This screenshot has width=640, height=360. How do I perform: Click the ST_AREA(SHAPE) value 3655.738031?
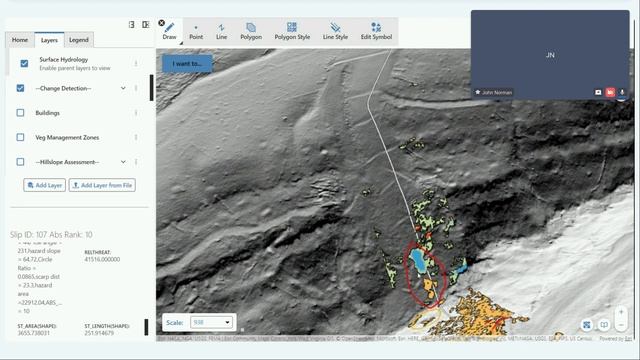[33, 333]
